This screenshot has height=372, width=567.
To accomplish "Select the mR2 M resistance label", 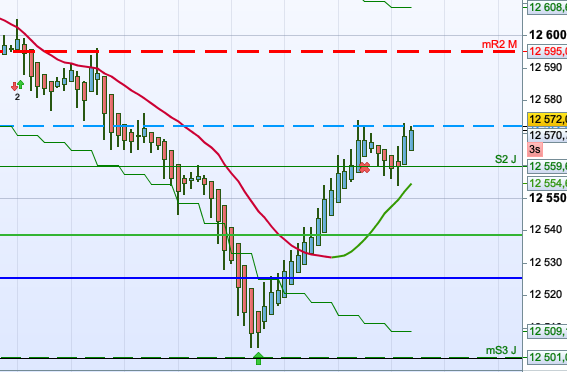I will pos(499,44).
